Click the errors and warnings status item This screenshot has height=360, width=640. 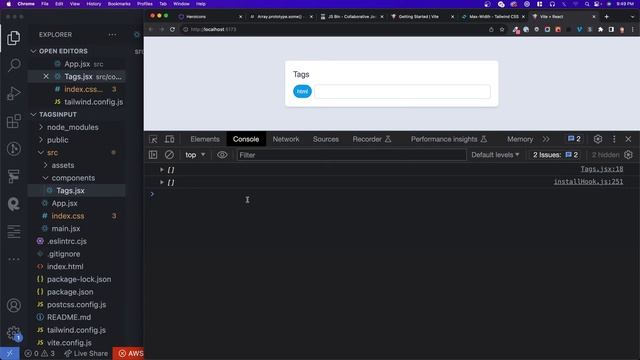click(40, 353)
